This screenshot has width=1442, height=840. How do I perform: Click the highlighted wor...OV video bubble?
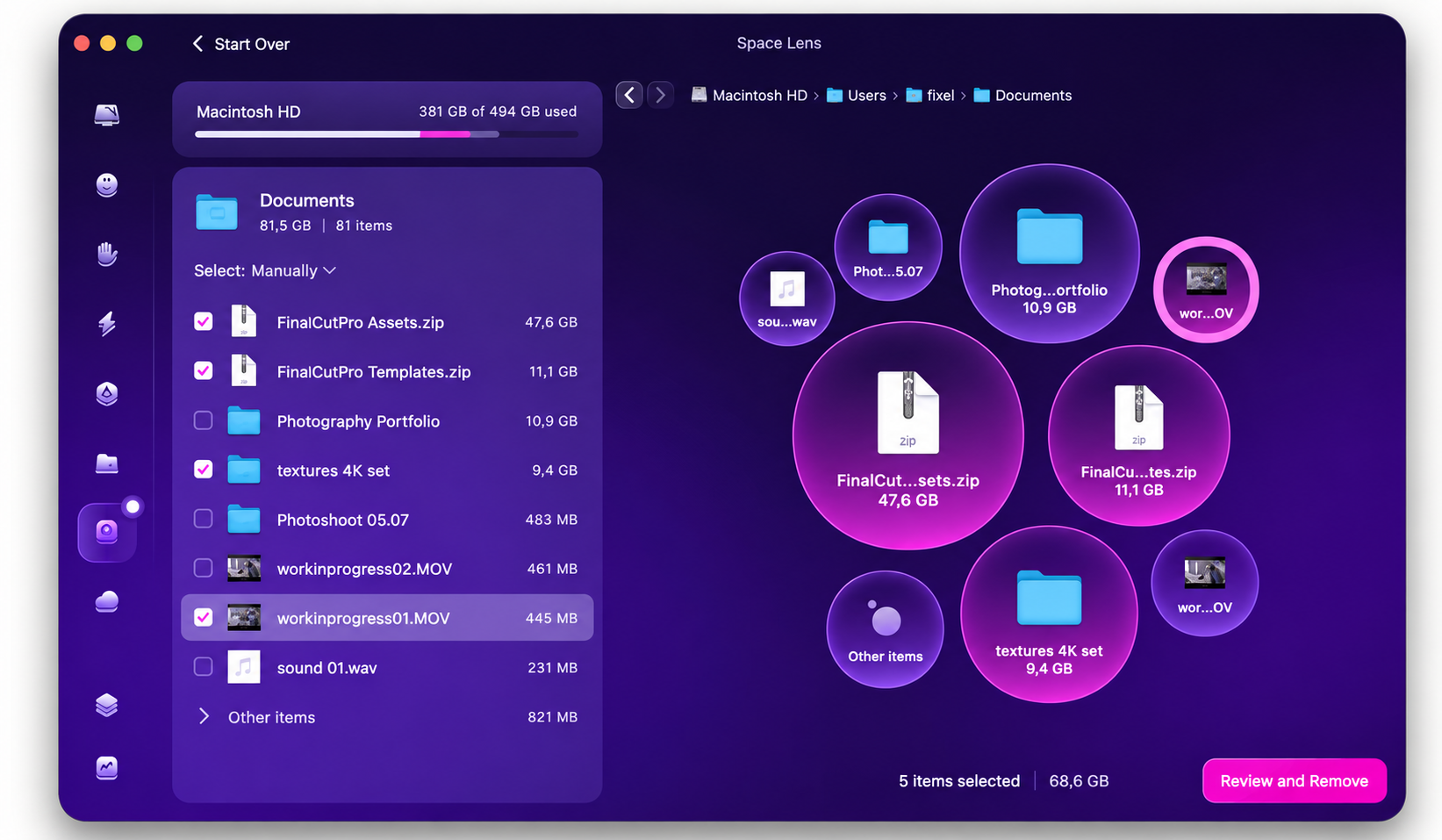(1206, 290)
